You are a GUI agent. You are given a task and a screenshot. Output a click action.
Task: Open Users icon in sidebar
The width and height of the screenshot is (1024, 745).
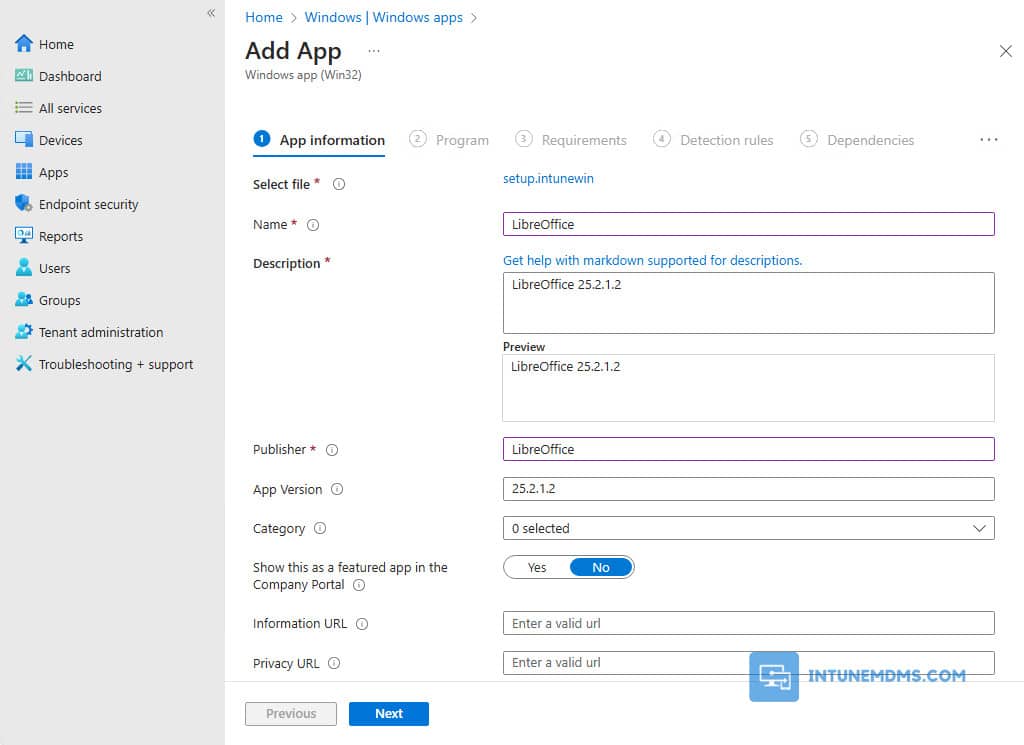(24, 268)
